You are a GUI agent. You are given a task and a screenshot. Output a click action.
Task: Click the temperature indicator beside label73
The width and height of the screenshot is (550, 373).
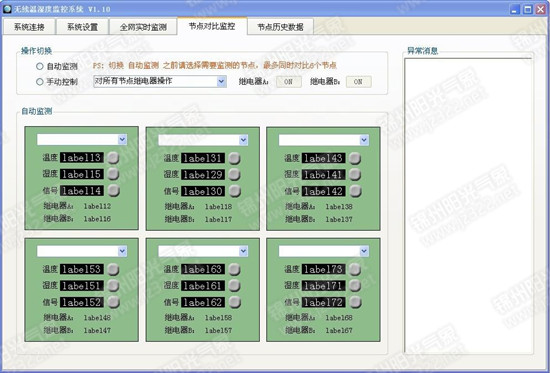tap(355, 269)
